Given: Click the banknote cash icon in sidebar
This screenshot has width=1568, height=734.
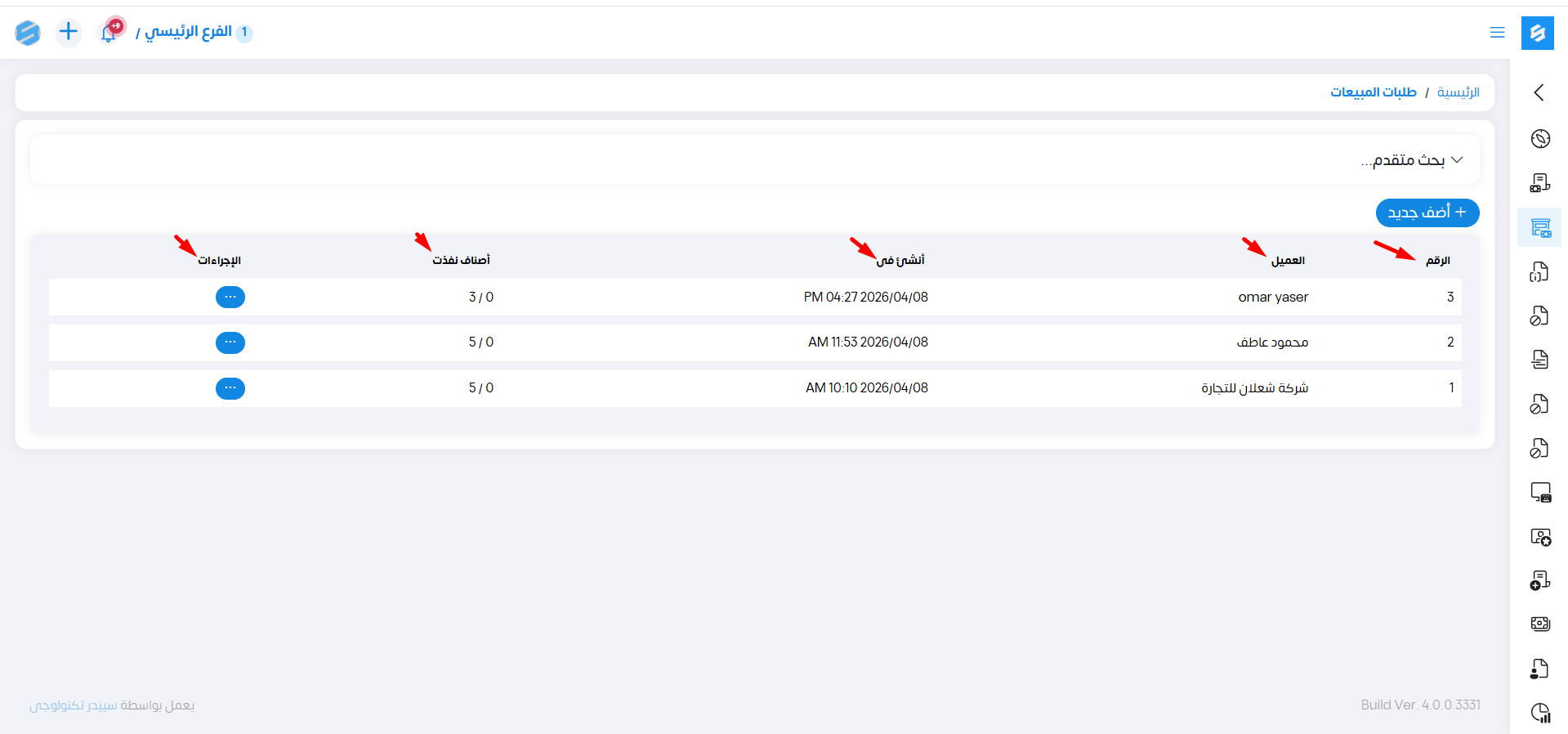Looking at the screenshot, I should (x=1540, y=624).
